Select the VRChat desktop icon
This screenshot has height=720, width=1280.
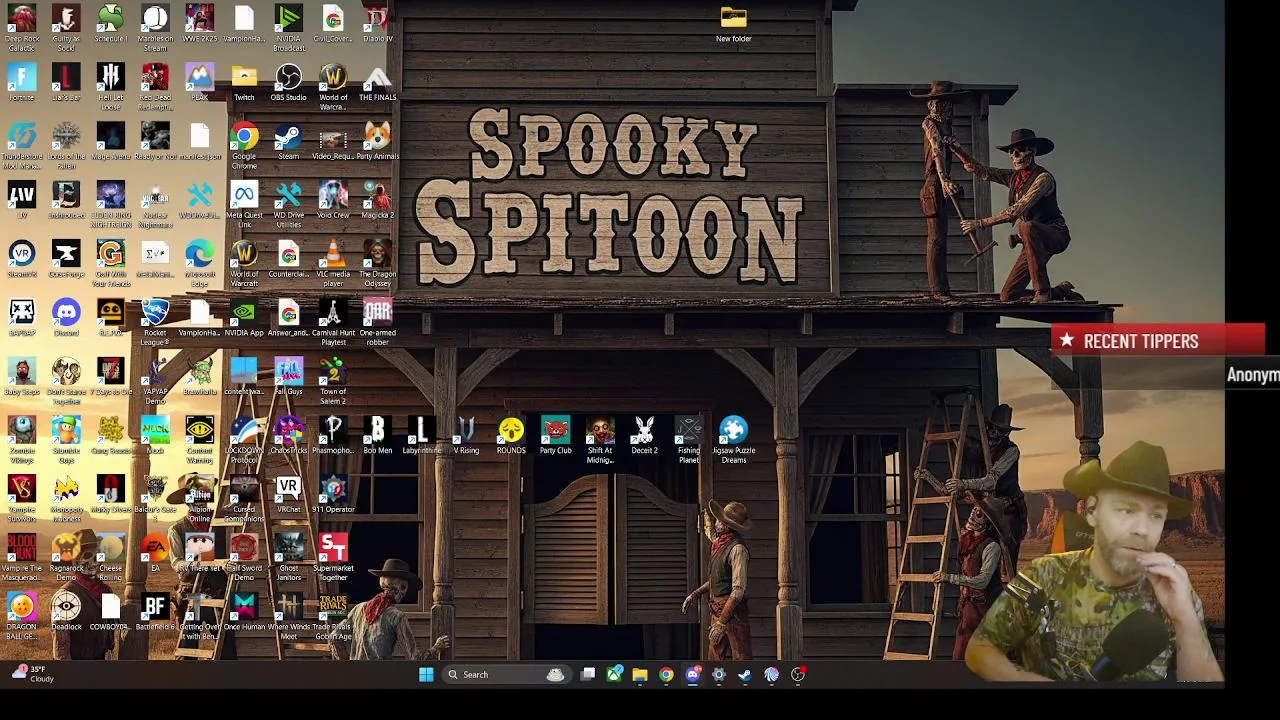tap(288, 495)
